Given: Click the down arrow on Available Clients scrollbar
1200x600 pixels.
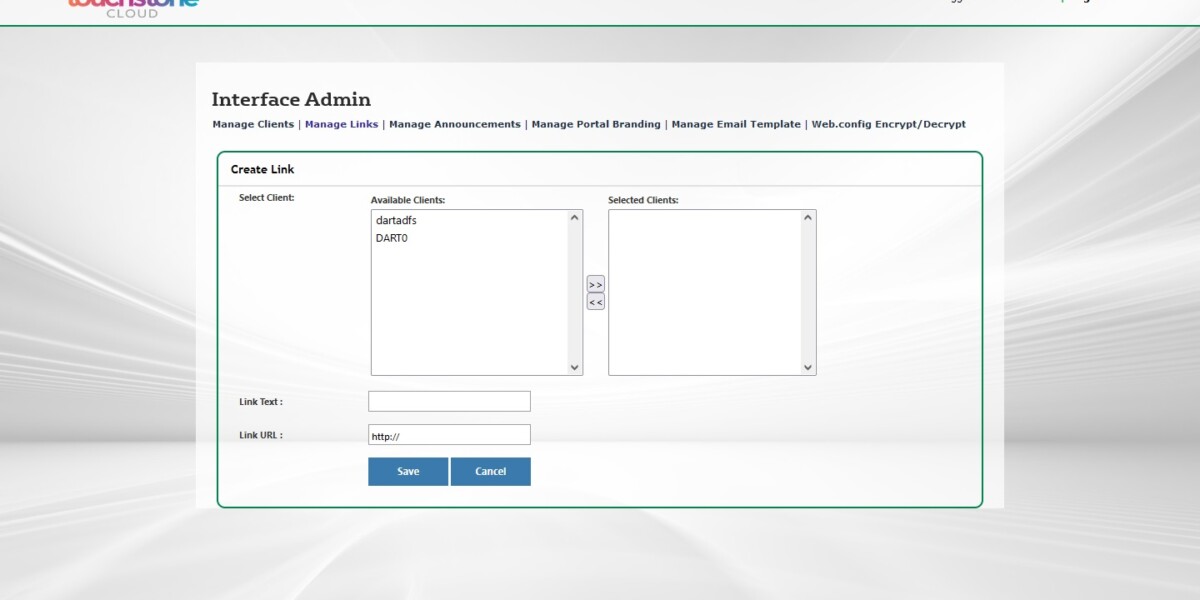Looking at the screenshot, I should [575, 367].
